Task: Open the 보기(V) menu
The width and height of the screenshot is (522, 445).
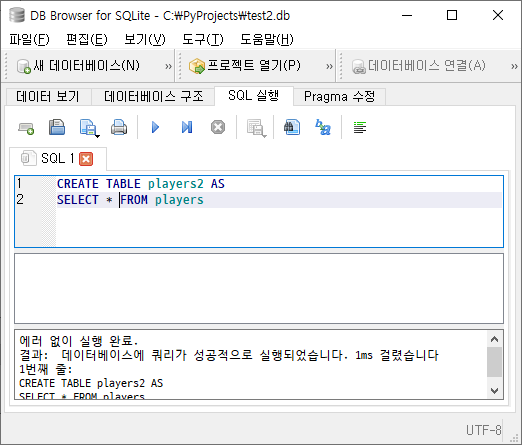Action: tap(145, 40)
